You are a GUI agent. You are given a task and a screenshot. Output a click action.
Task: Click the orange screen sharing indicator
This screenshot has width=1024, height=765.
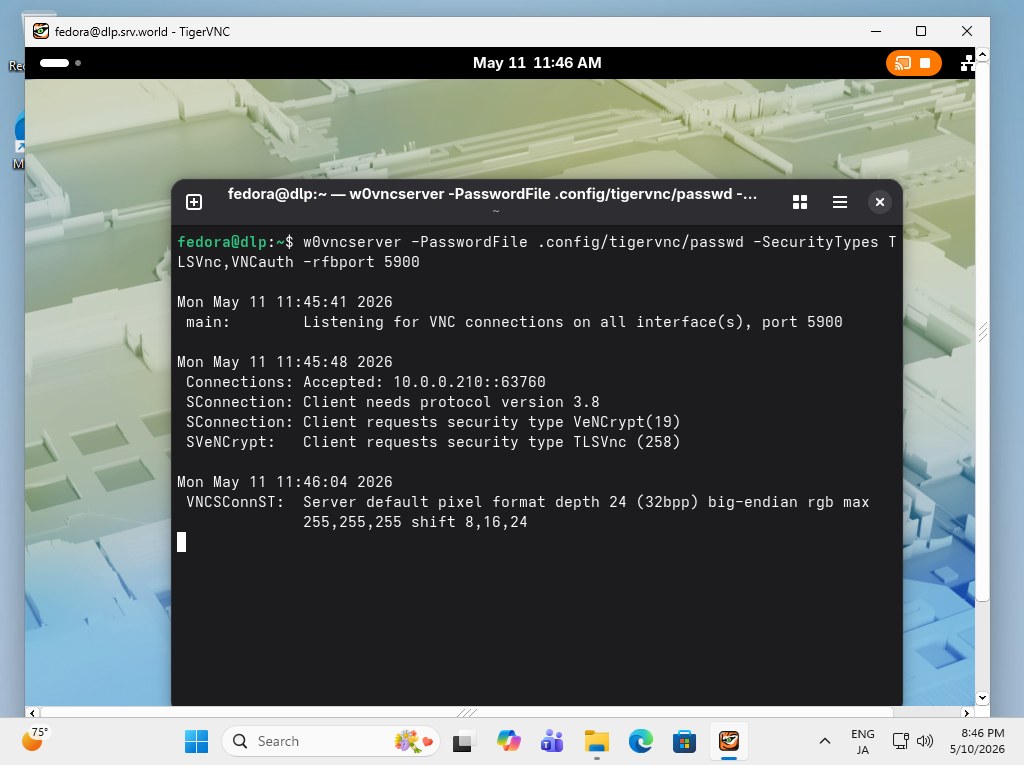coord(914,63)
